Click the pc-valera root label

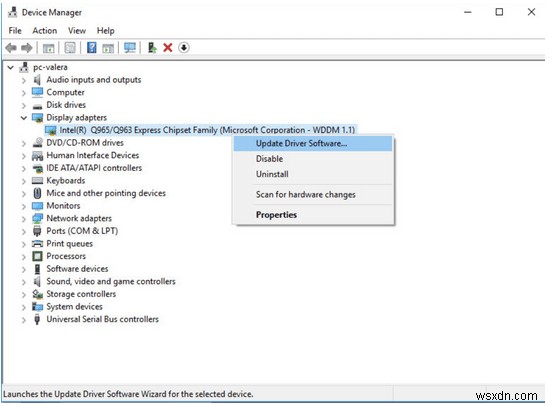point(50,67)
